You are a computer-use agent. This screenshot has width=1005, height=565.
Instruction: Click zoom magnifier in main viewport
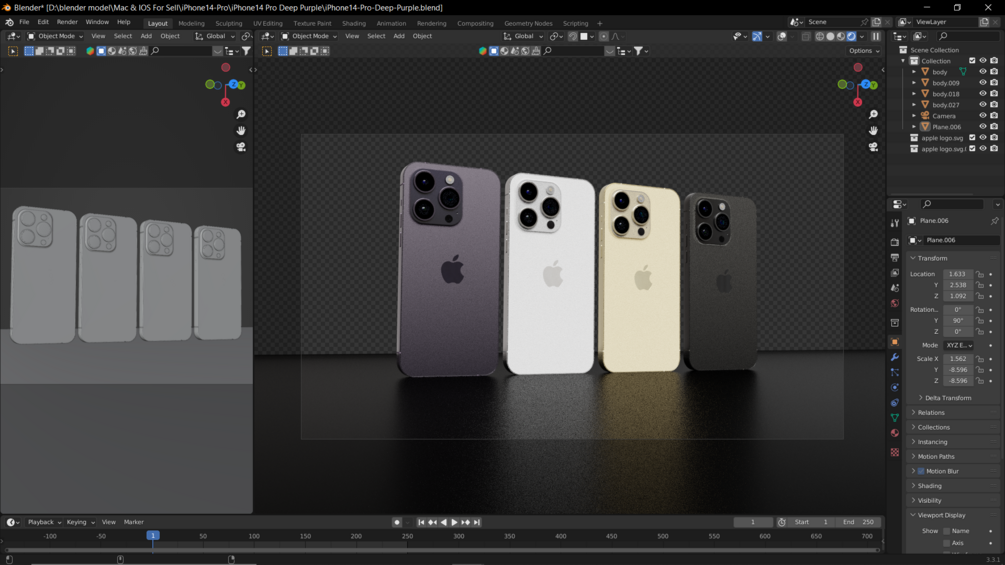tap(873, 114)
